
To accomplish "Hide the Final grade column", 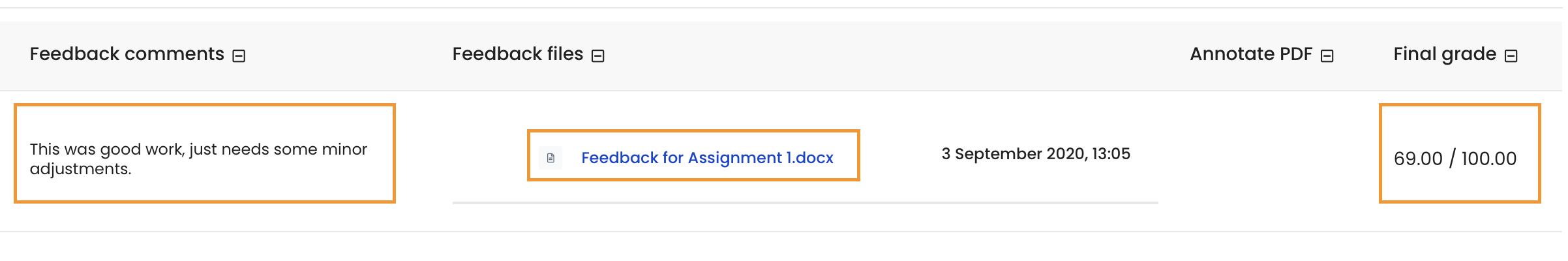I will click(x=1511, y=56).
